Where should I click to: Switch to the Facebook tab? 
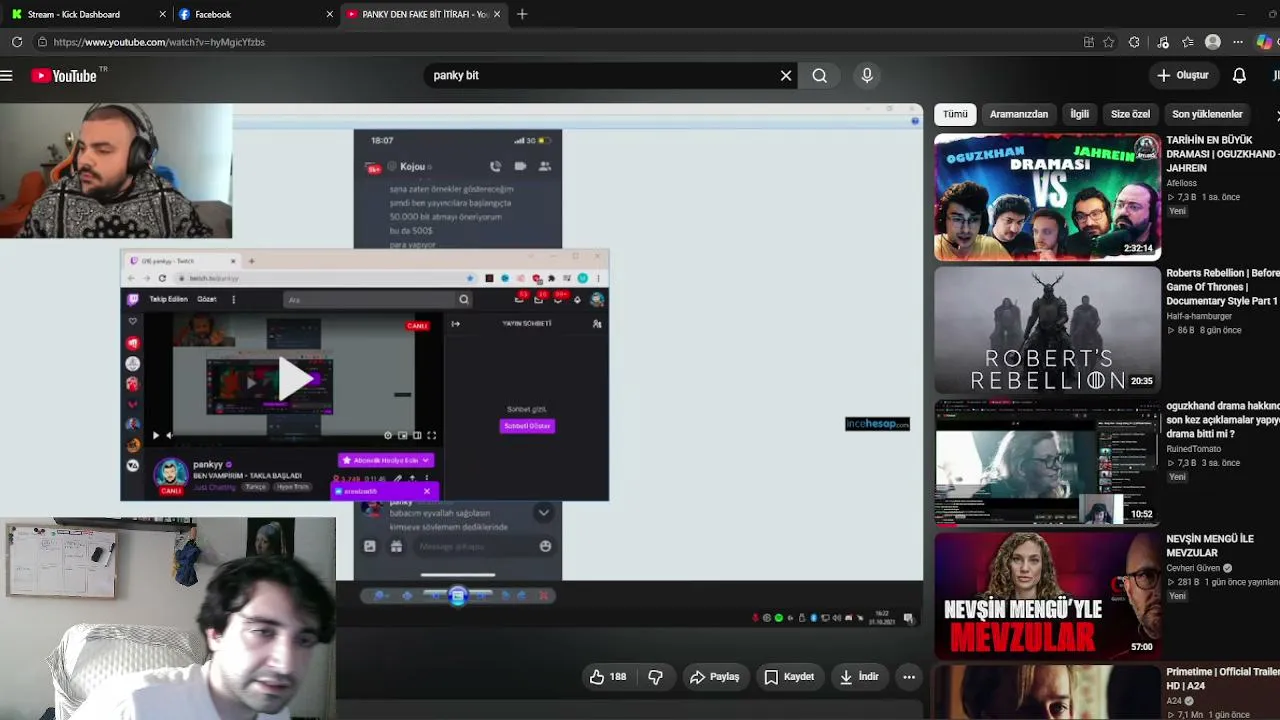(255, 14)
